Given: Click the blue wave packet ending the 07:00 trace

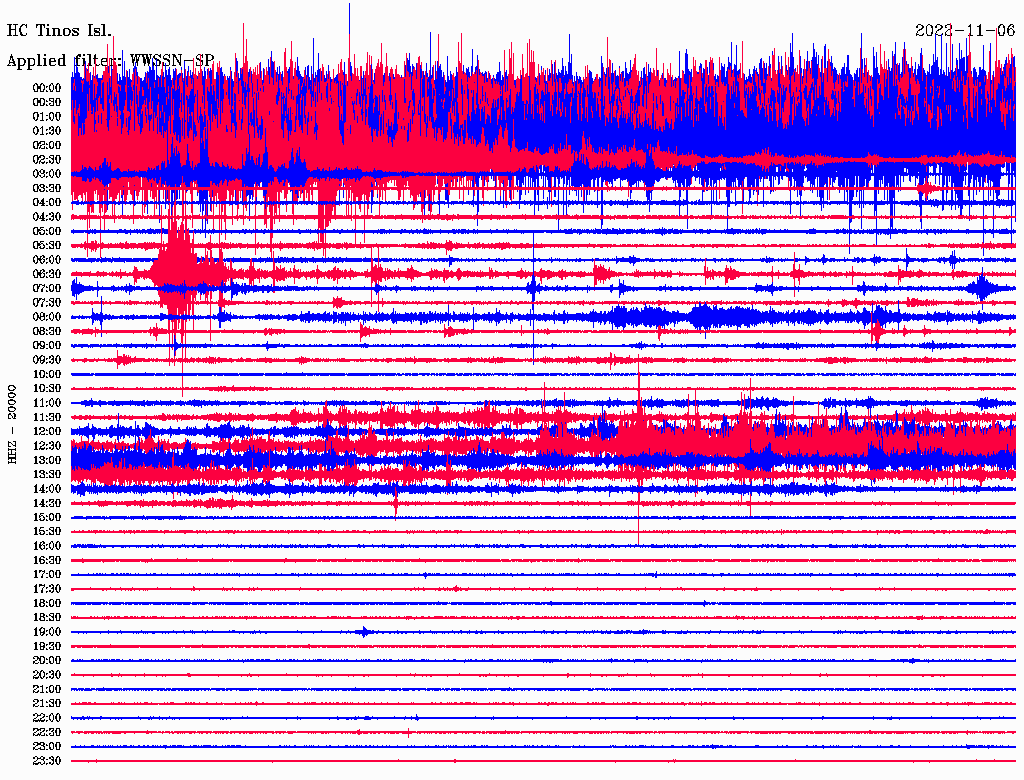Looking at the screenshot, I should [x=981, y=288].
